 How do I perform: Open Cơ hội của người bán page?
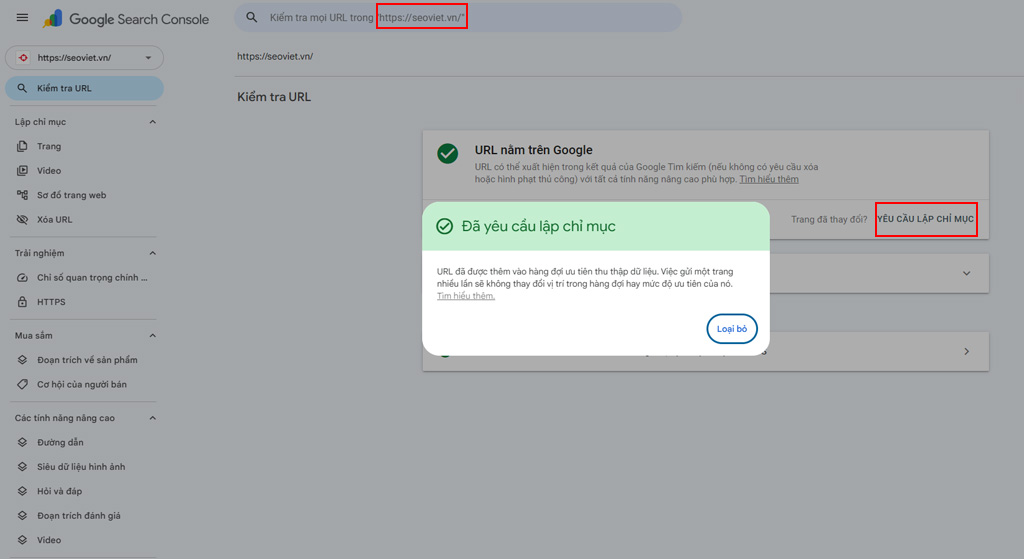tap(82, 385)
